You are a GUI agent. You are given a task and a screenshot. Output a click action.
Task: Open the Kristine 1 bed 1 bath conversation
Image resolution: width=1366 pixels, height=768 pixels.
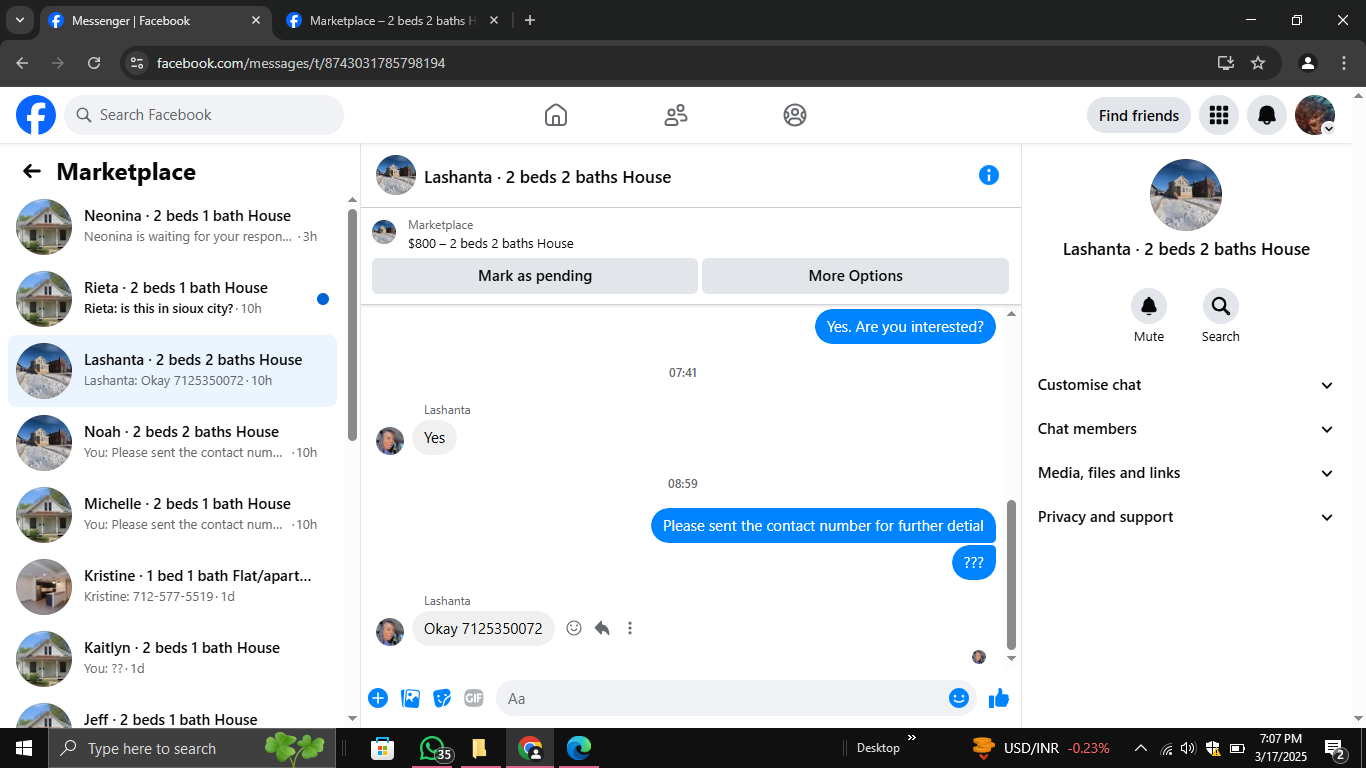click(172, 587)
